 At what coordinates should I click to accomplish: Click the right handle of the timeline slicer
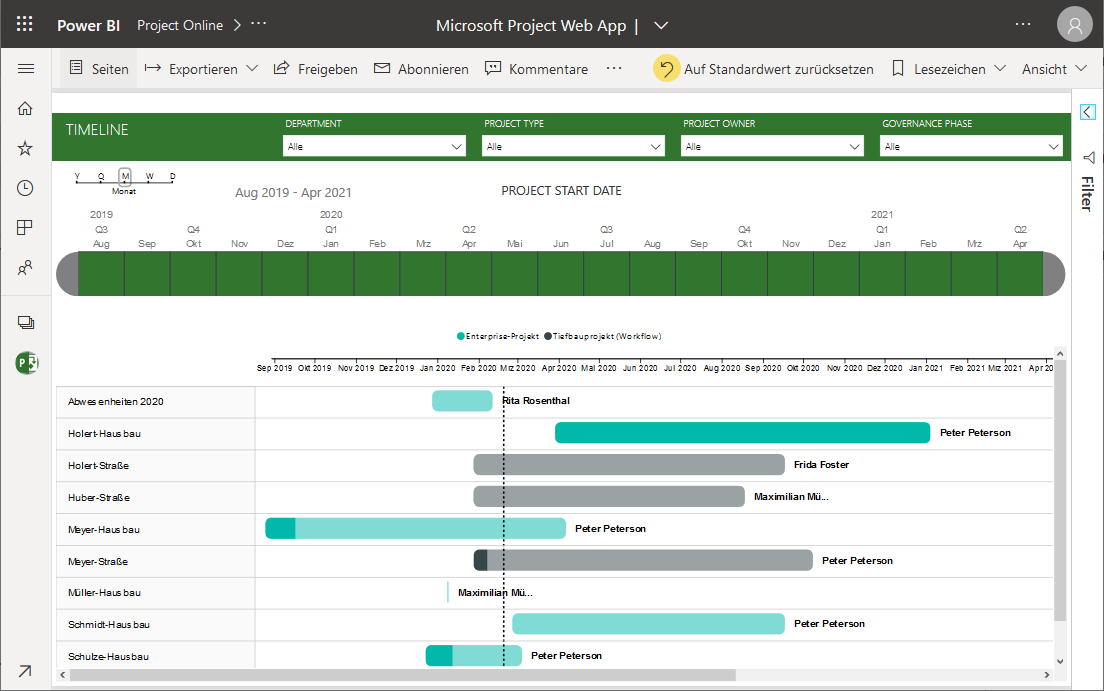click(1054, 274)
